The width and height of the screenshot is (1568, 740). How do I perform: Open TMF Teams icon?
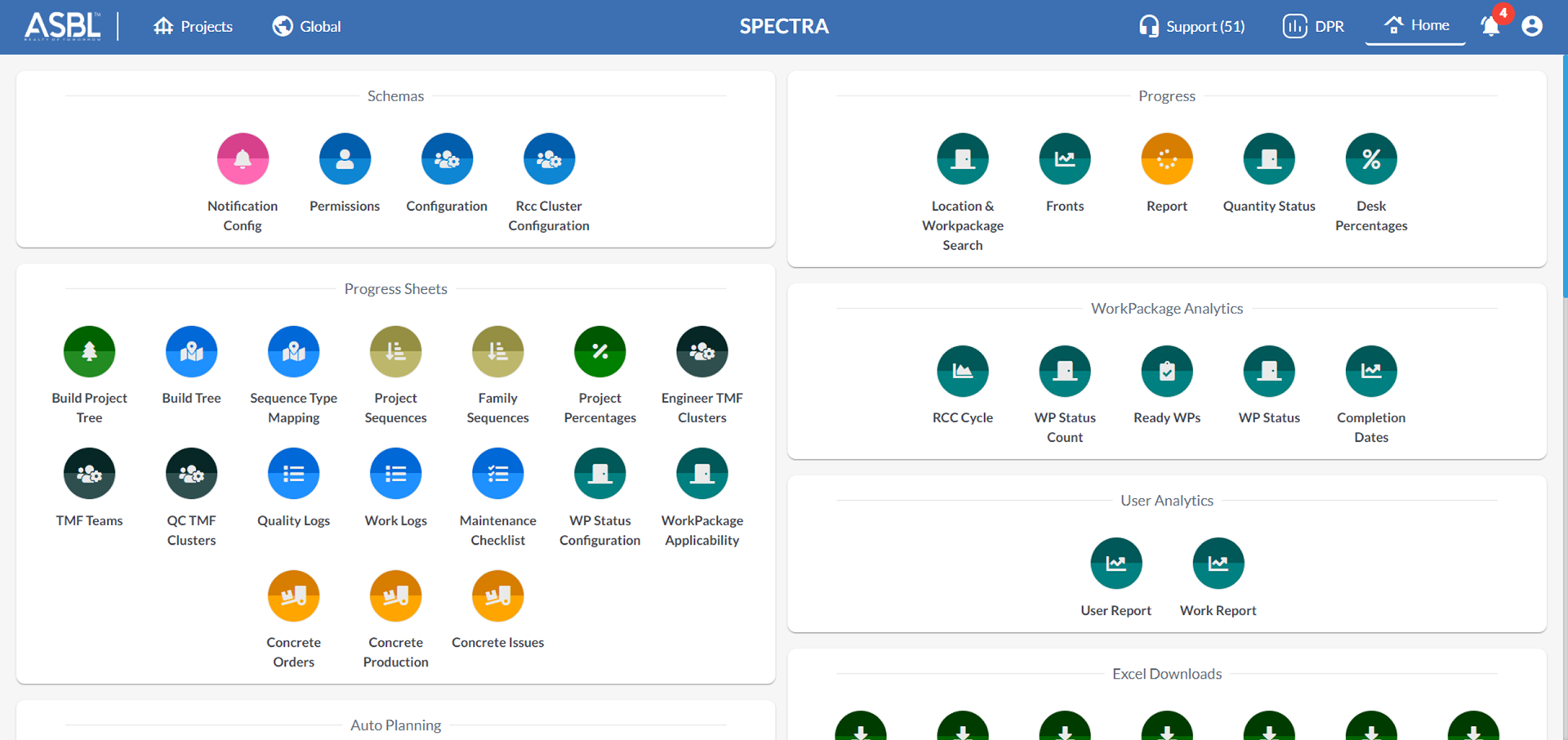89,473
